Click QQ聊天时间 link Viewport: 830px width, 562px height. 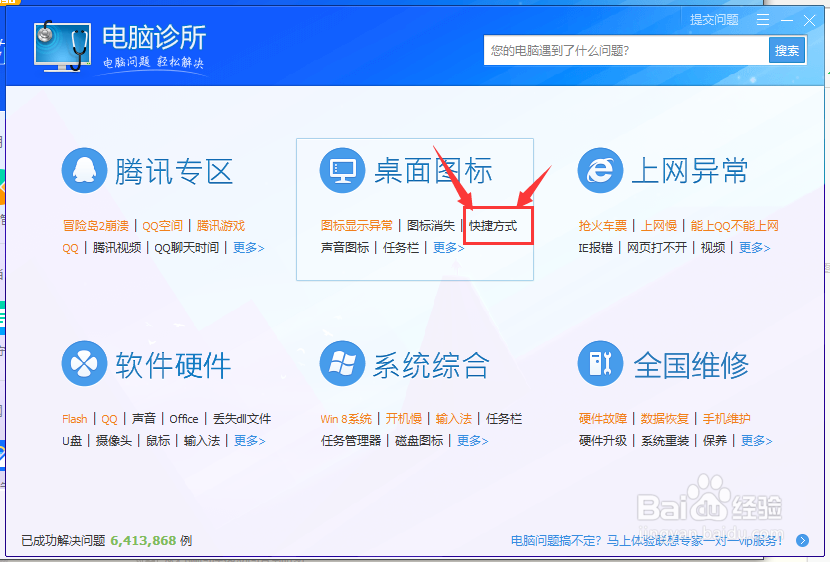pos(187,248)
